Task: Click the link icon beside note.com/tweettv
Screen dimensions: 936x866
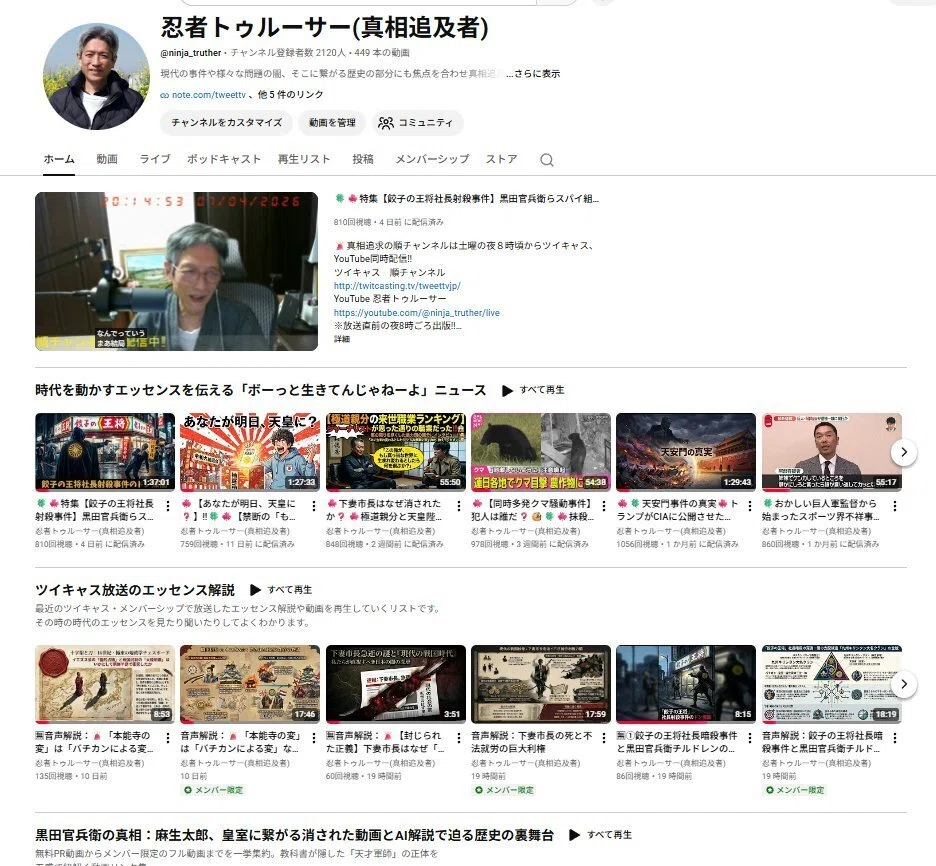Action: pos(165,95)
